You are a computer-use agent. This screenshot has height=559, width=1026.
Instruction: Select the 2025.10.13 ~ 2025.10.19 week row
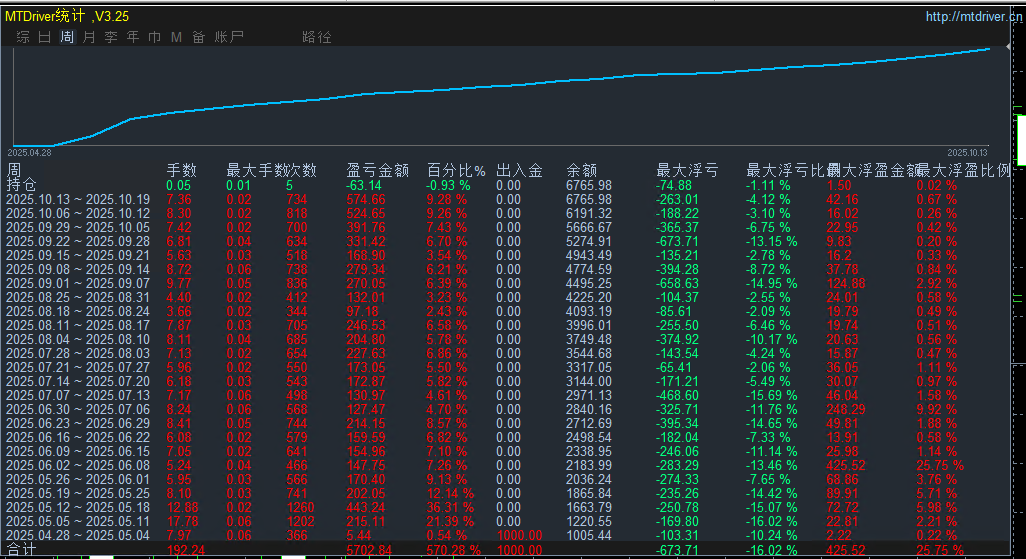point(78,200)
